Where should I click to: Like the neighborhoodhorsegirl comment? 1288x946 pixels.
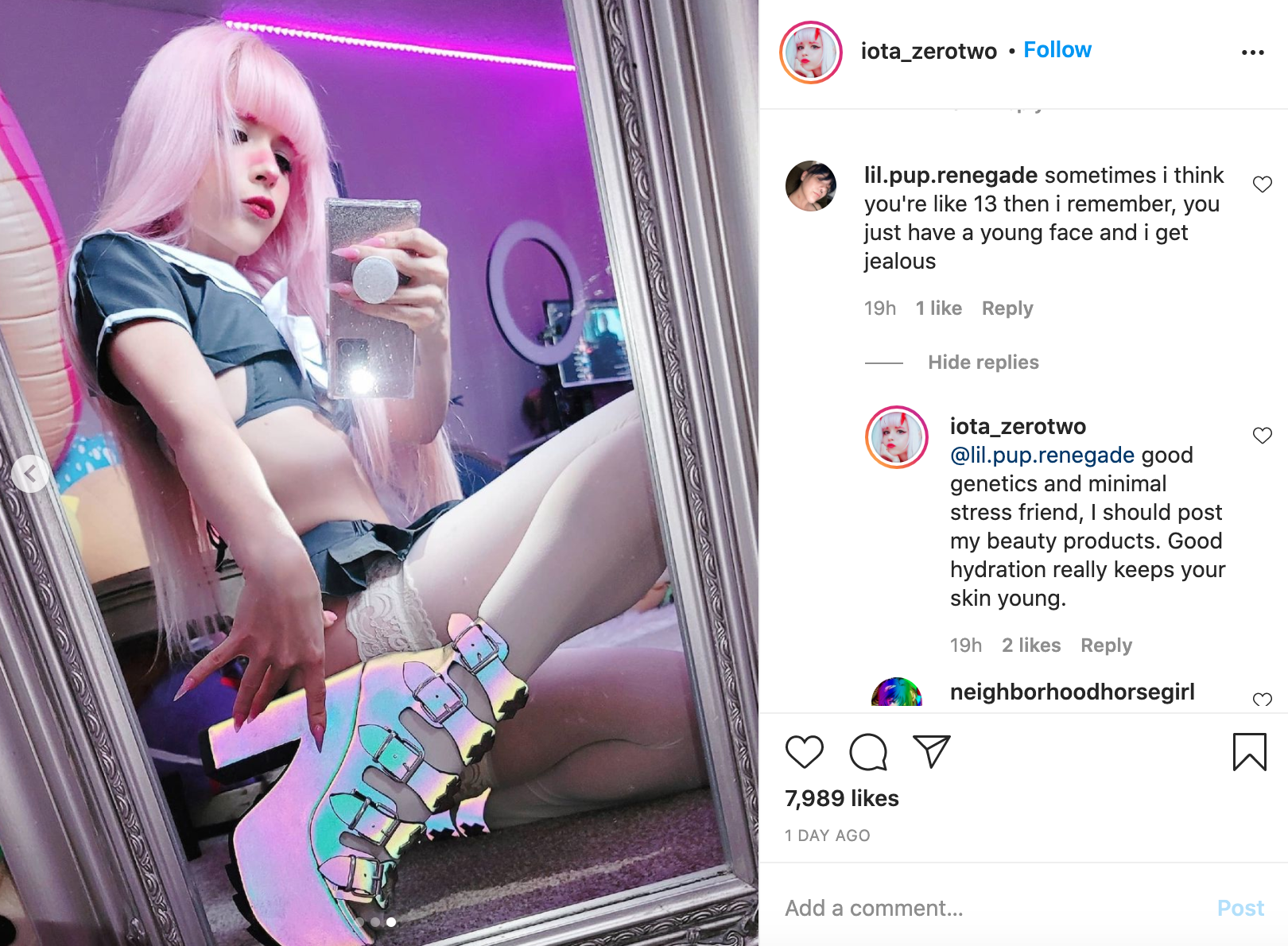coord(1262,700)
